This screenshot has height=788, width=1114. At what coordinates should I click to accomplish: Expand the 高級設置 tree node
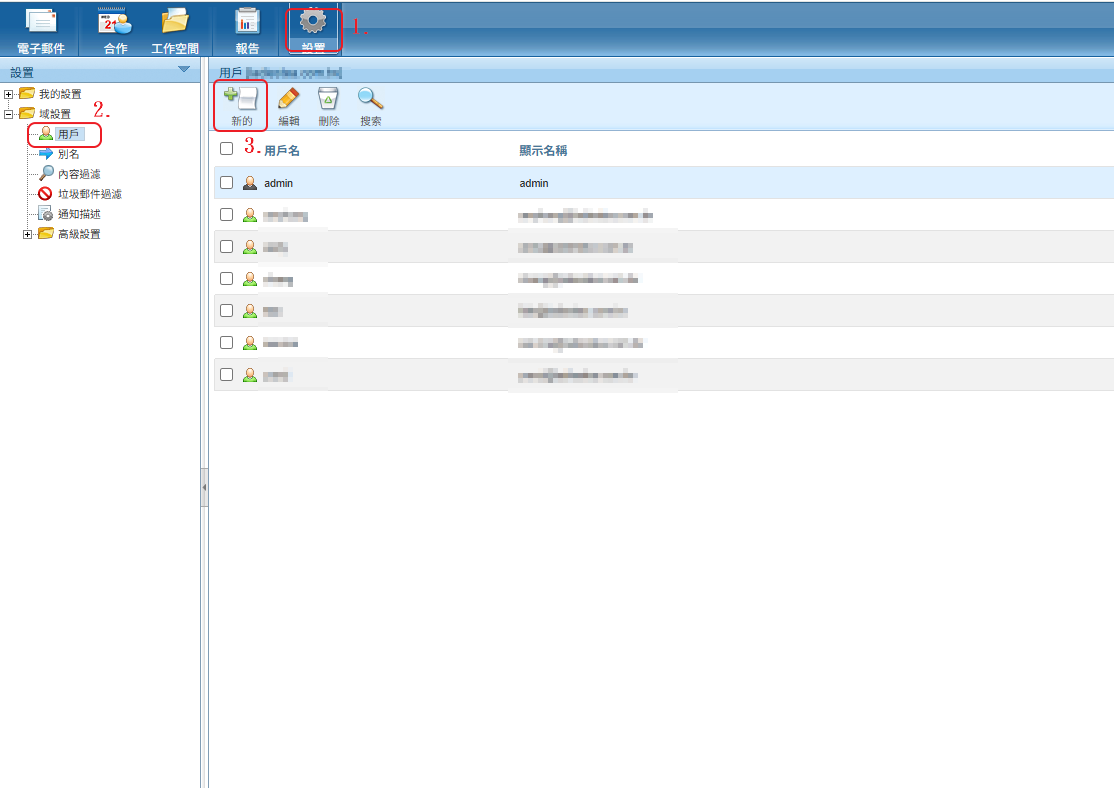point(28,234)
